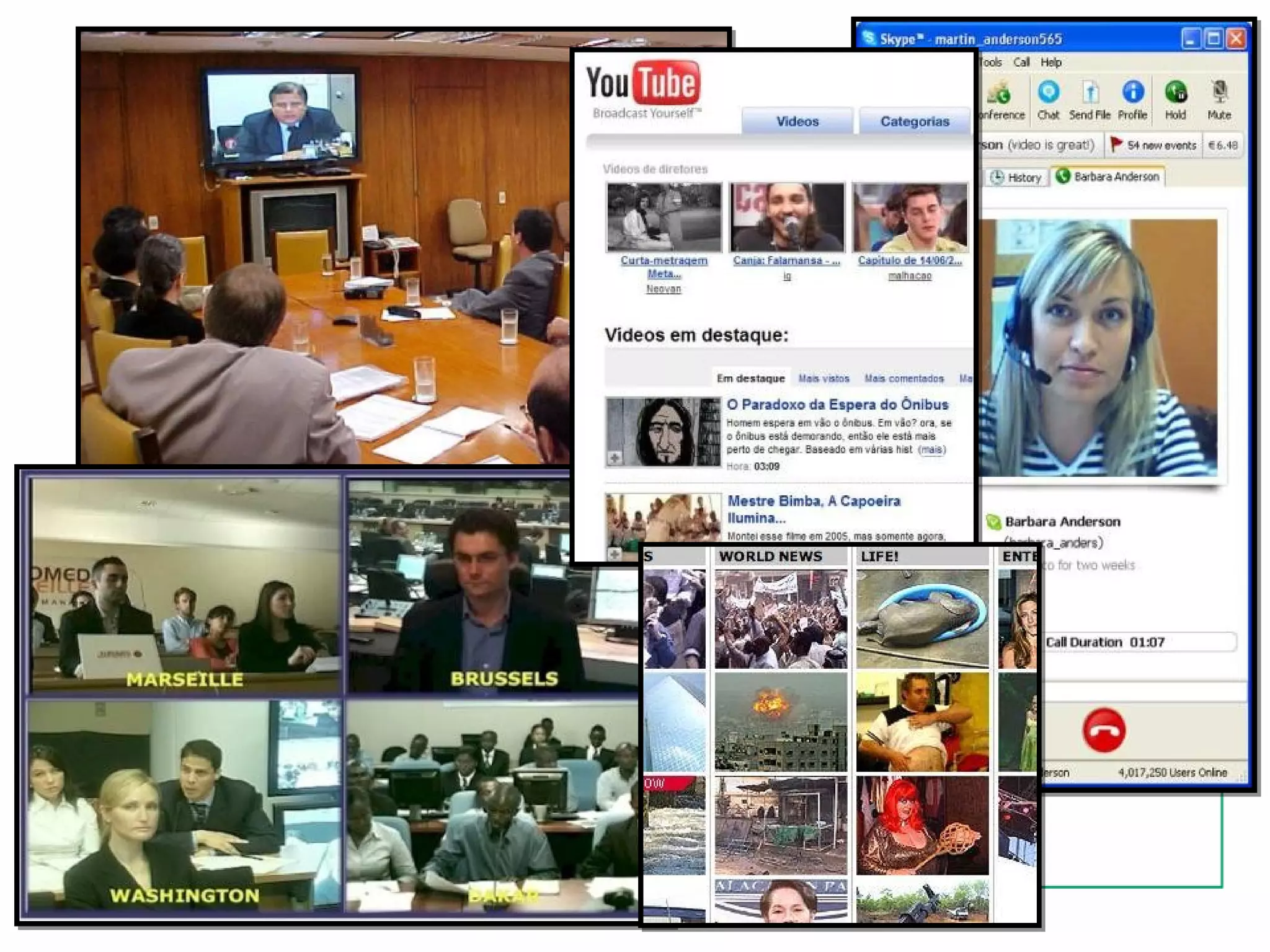Click the YouTube logo

(643, 84)
